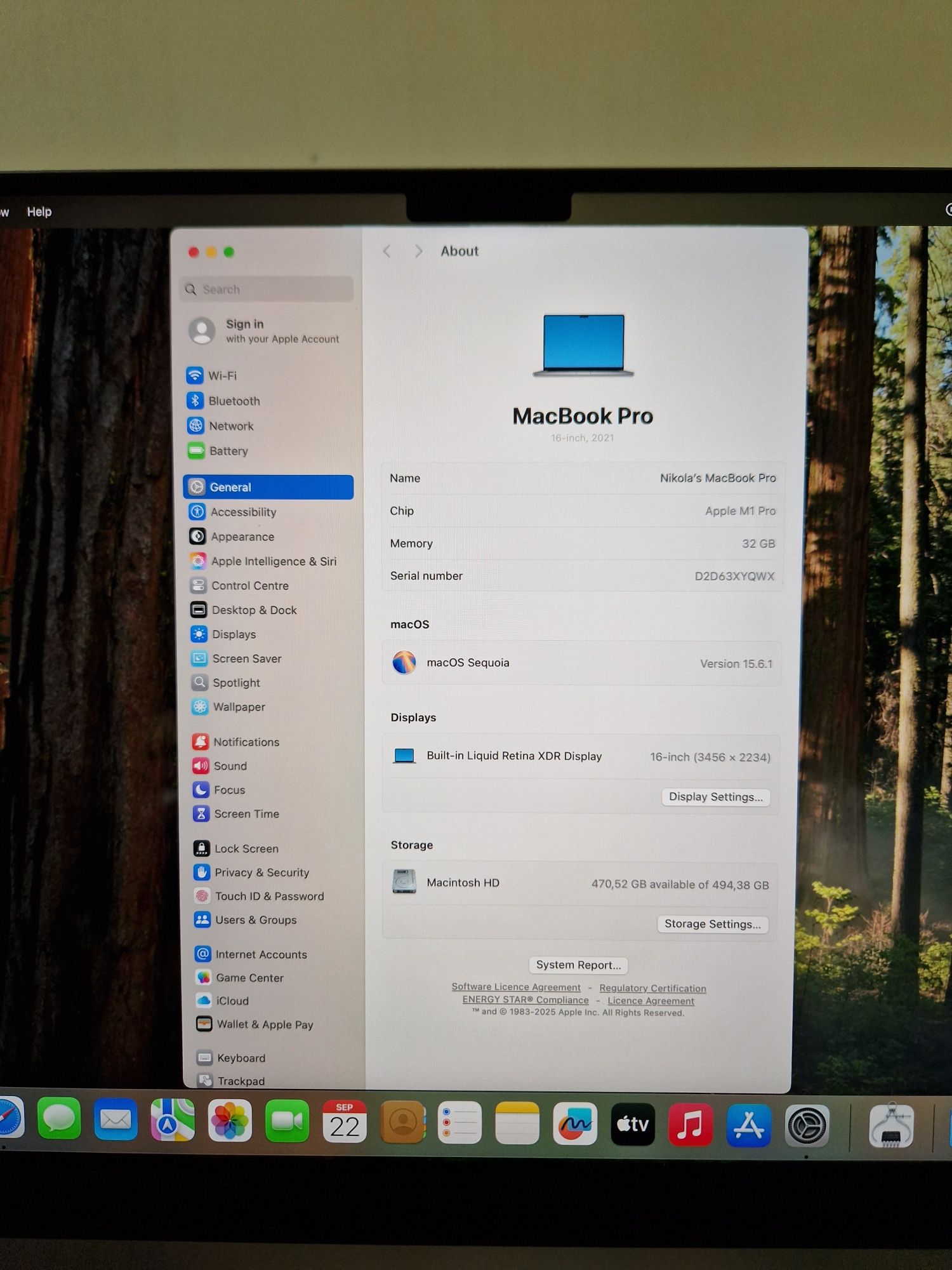Open Sound settings
The height and width of the screenshot is (1270, 952).
[x=220, y=766]
